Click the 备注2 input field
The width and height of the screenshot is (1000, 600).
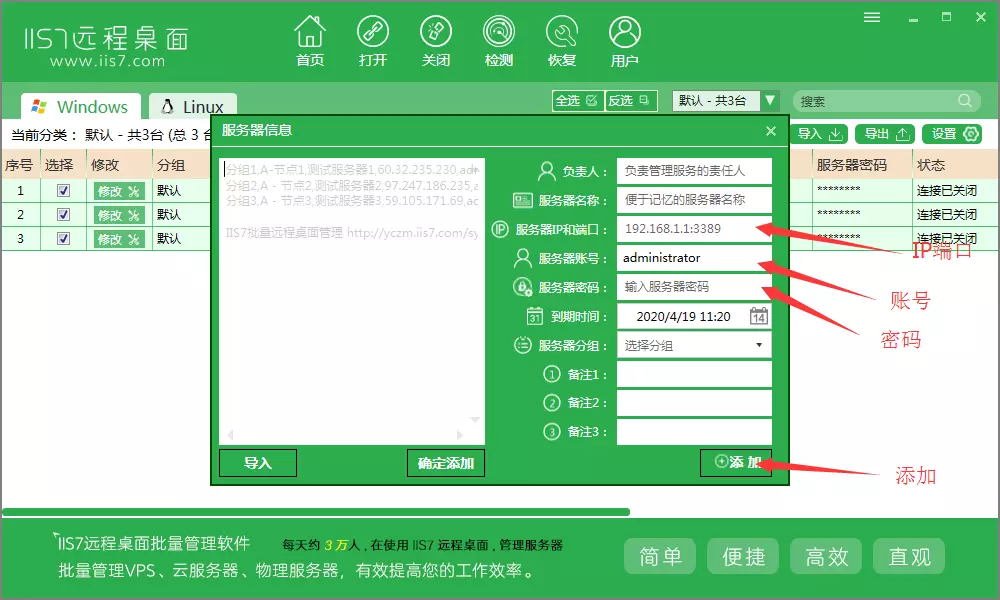694,403
